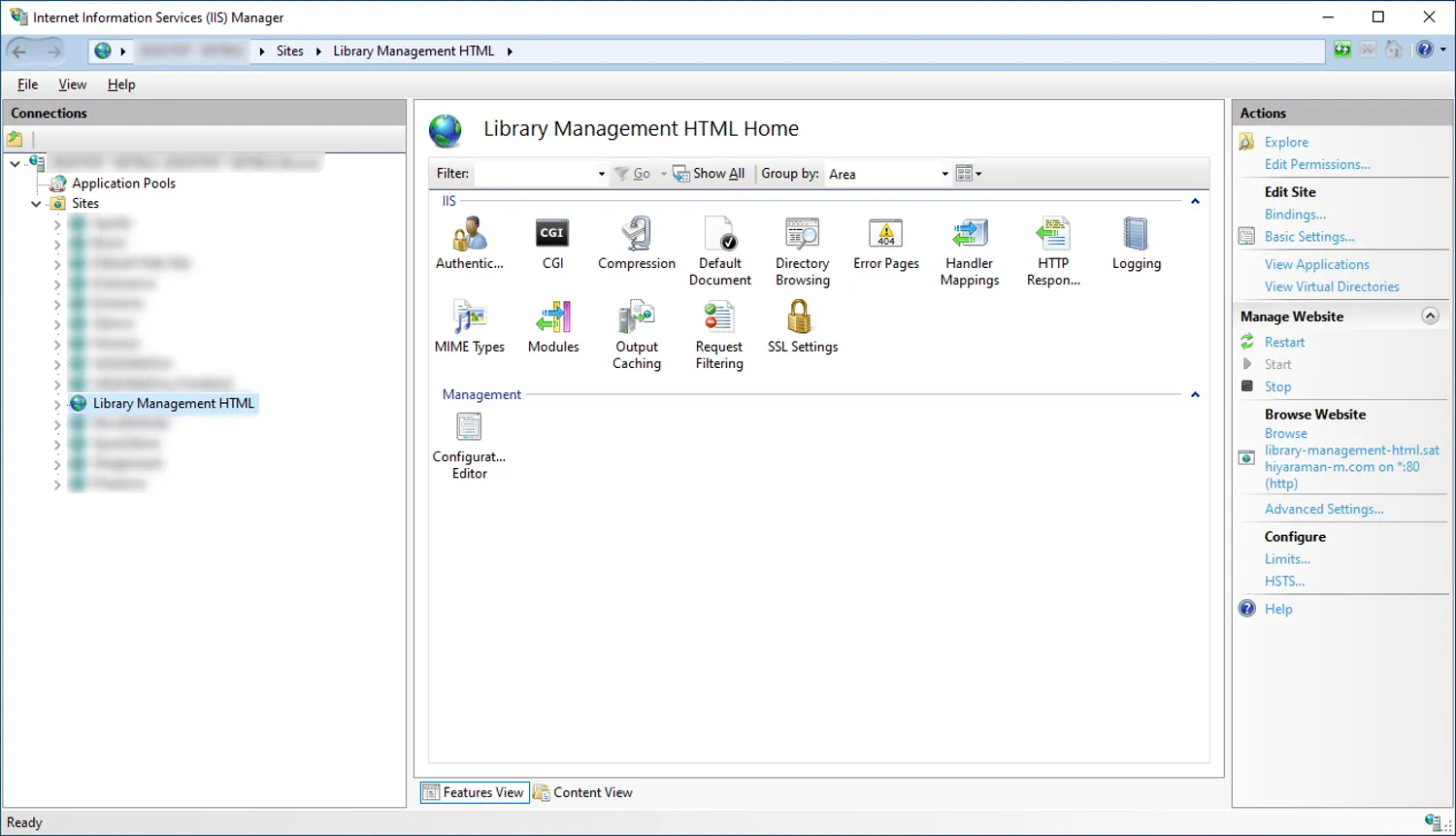Image resolution: width=1456 pixels, height=836 pixels.
Task: Open the Request Filtering feature
Action: (x=719, y=335)
